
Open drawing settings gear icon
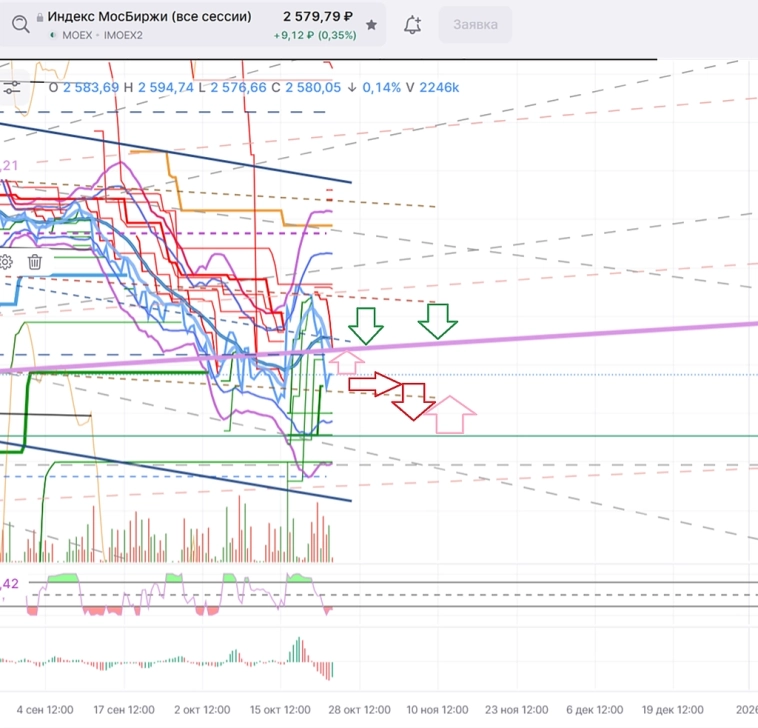[x=6, y=262]
